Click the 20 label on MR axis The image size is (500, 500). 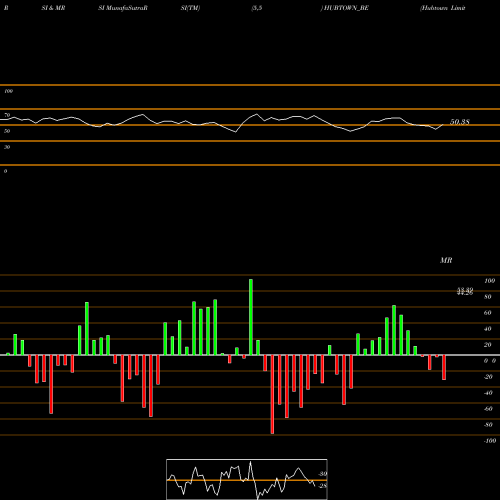tap(488, 345)
